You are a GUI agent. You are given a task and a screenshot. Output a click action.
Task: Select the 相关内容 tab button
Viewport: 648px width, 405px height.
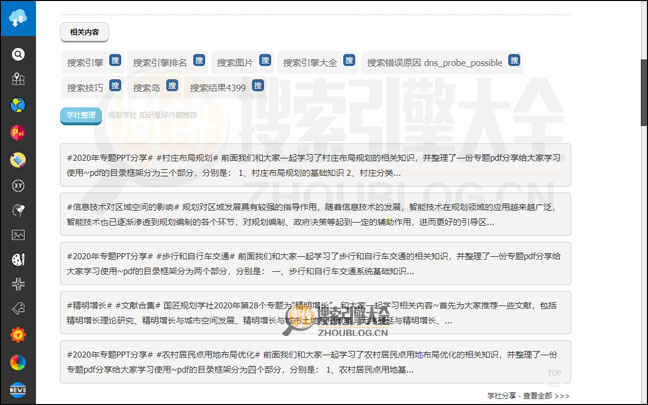point(84,33)
